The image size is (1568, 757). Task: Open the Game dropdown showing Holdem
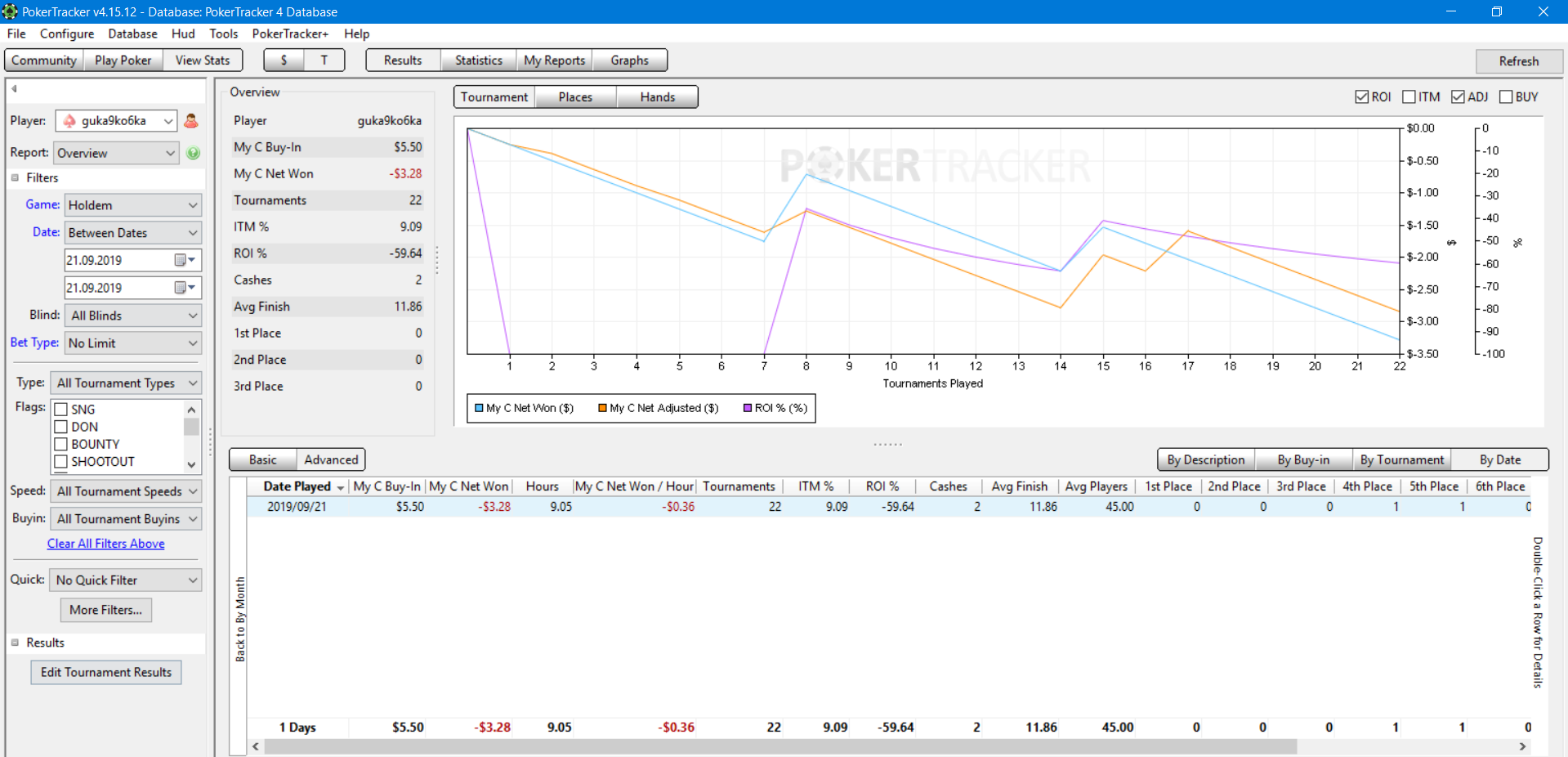[132, 205]
